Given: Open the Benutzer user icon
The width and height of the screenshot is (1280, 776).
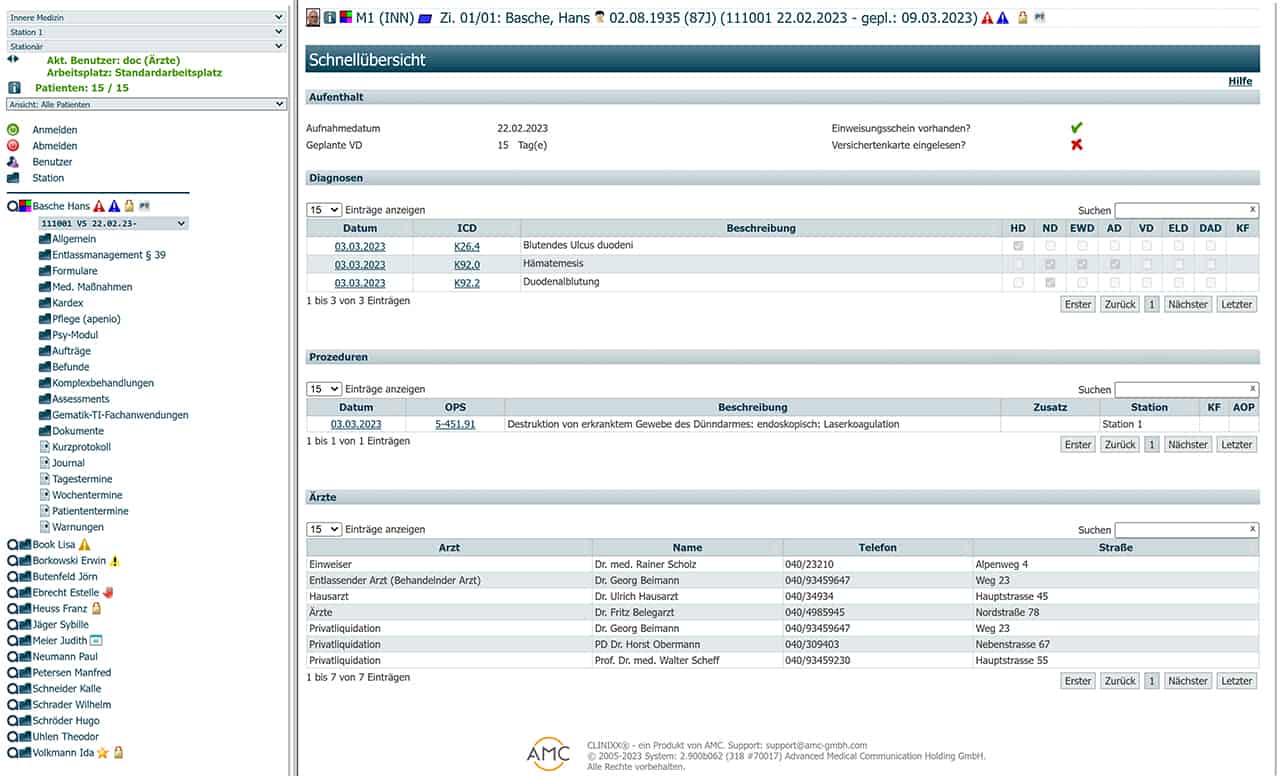Looking at the screenshot, I should coord(13,162).
